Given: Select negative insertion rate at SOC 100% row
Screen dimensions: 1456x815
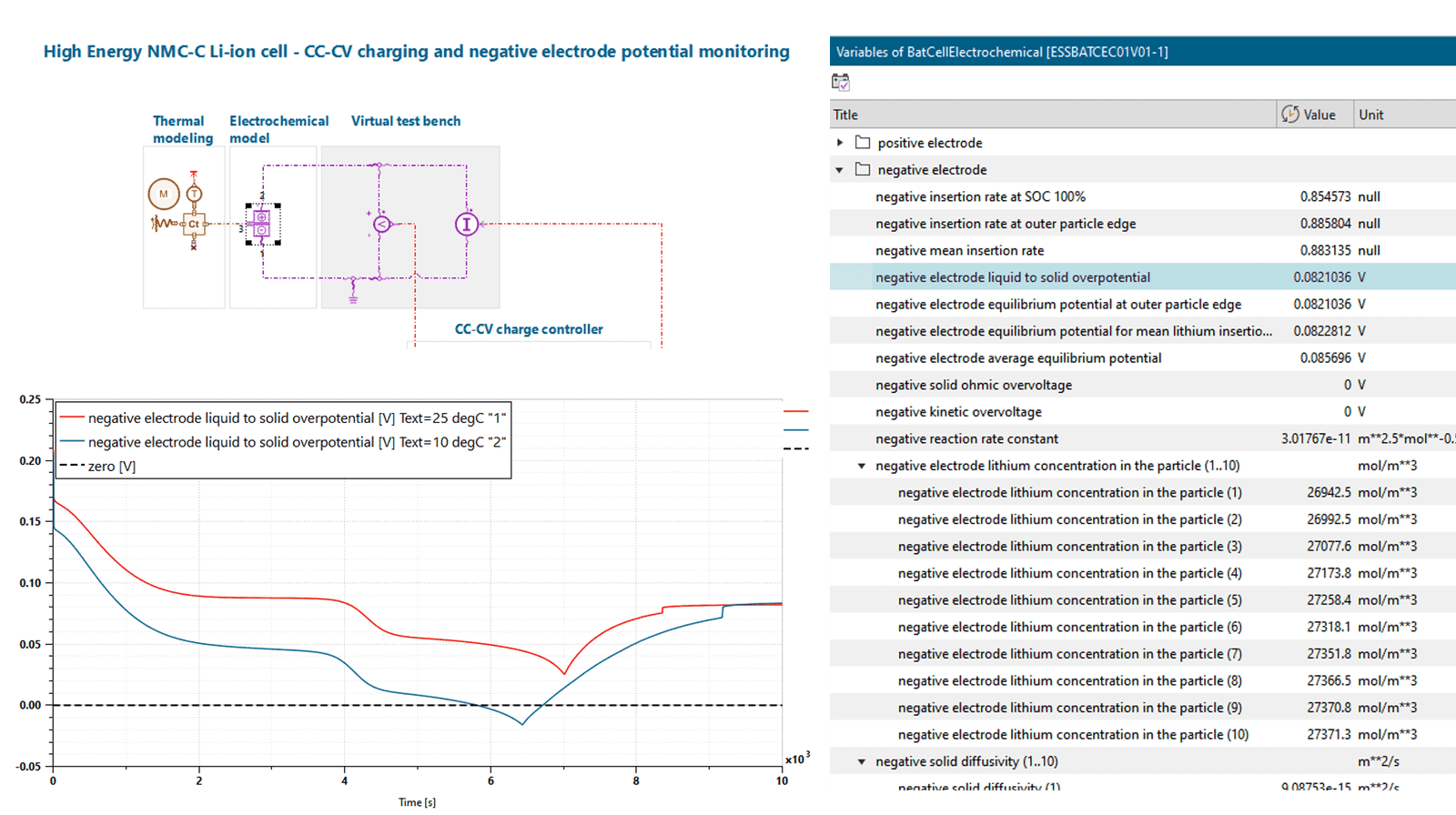Looking at the screenshot, I should (1143, 196).
